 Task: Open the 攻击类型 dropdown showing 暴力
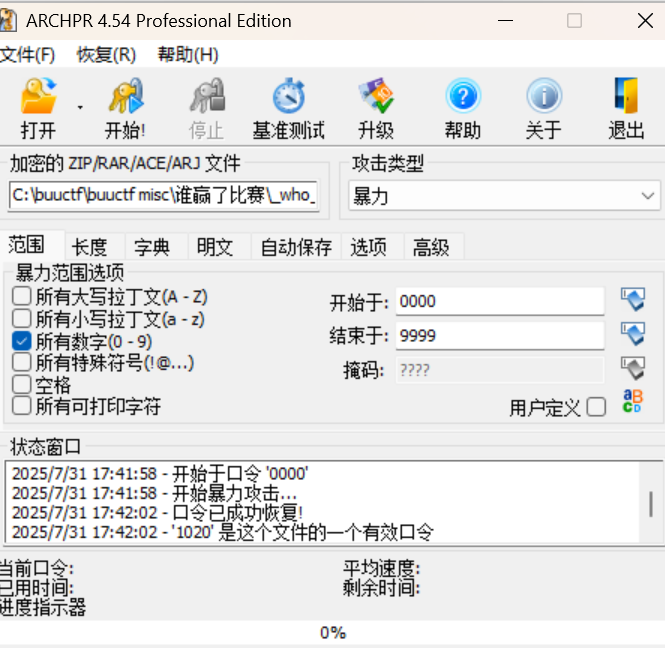[x=504, y=196]
